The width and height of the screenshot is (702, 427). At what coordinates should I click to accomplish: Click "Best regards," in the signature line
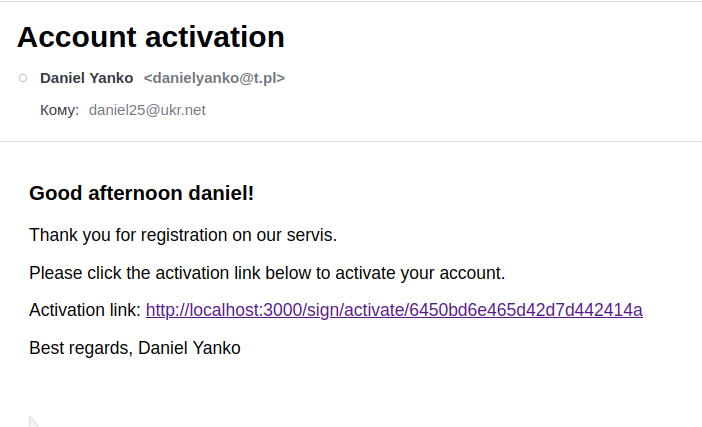[x=81, y=348]
